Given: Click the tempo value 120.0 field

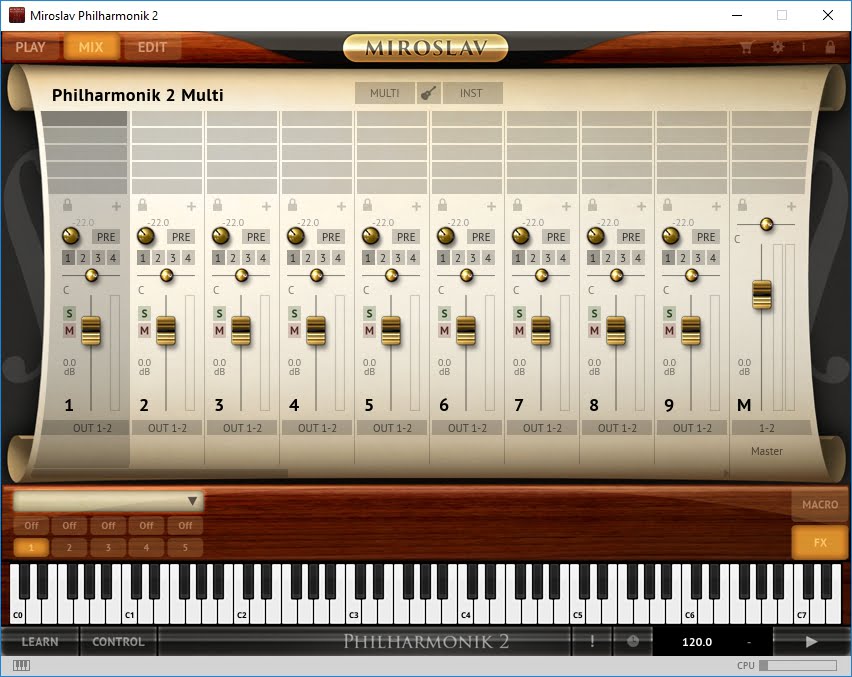Looking at the screenshot, I should 697,642.
